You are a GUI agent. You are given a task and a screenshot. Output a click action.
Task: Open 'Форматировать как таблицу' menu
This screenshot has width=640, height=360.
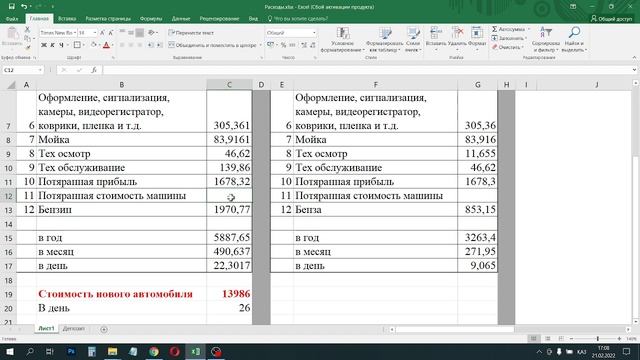(x=384, y=40)
